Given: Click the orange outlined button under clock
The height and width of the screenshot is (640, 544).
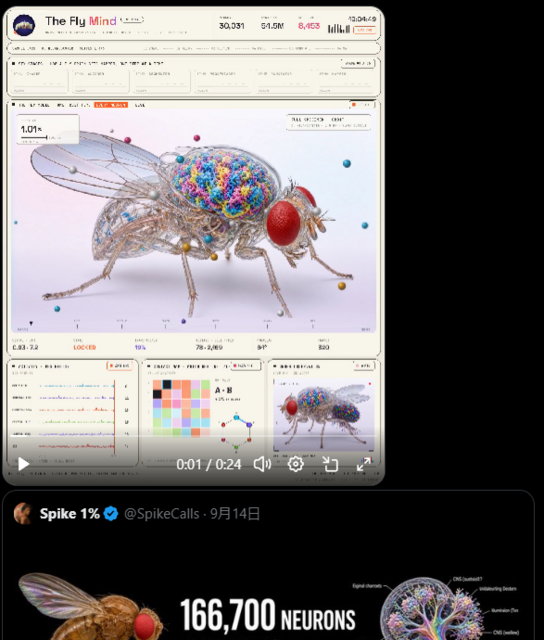Looking at the screenshot, I should click(364, 30).
